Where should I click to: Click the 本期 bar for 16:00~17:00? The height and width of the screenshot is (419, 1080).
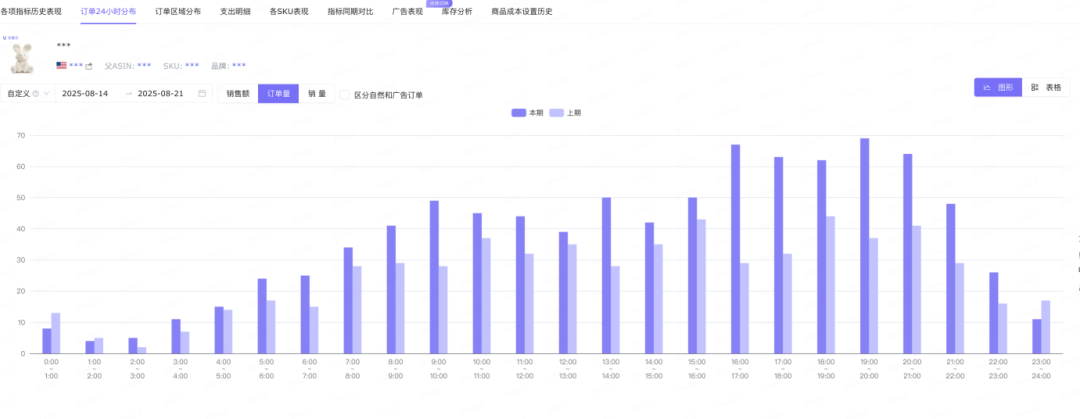coord(736,249)
